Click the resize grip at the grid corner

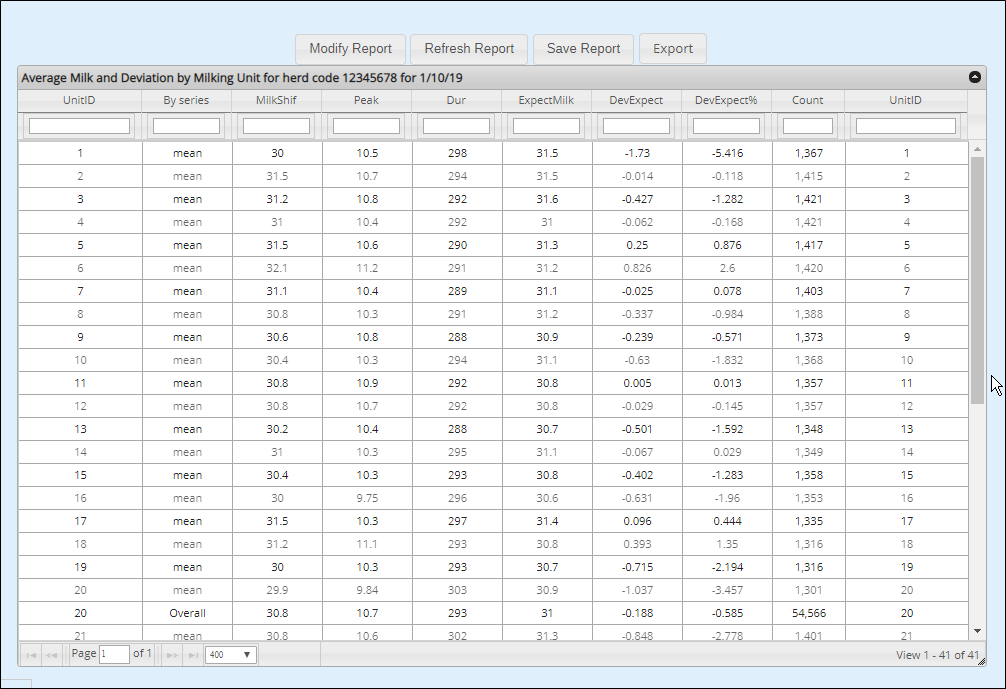(981, 661)
